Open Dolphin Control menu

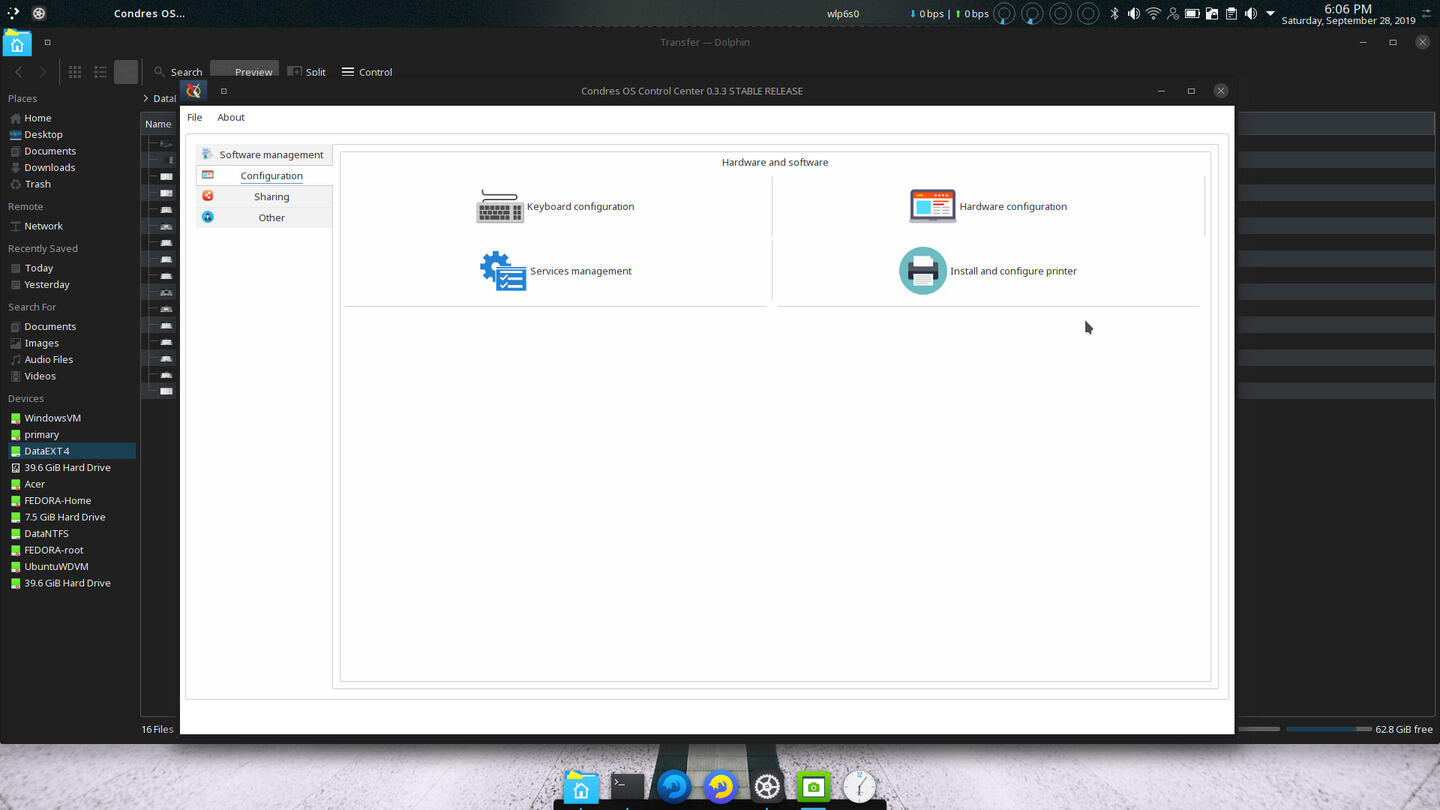tap(367, 72)
